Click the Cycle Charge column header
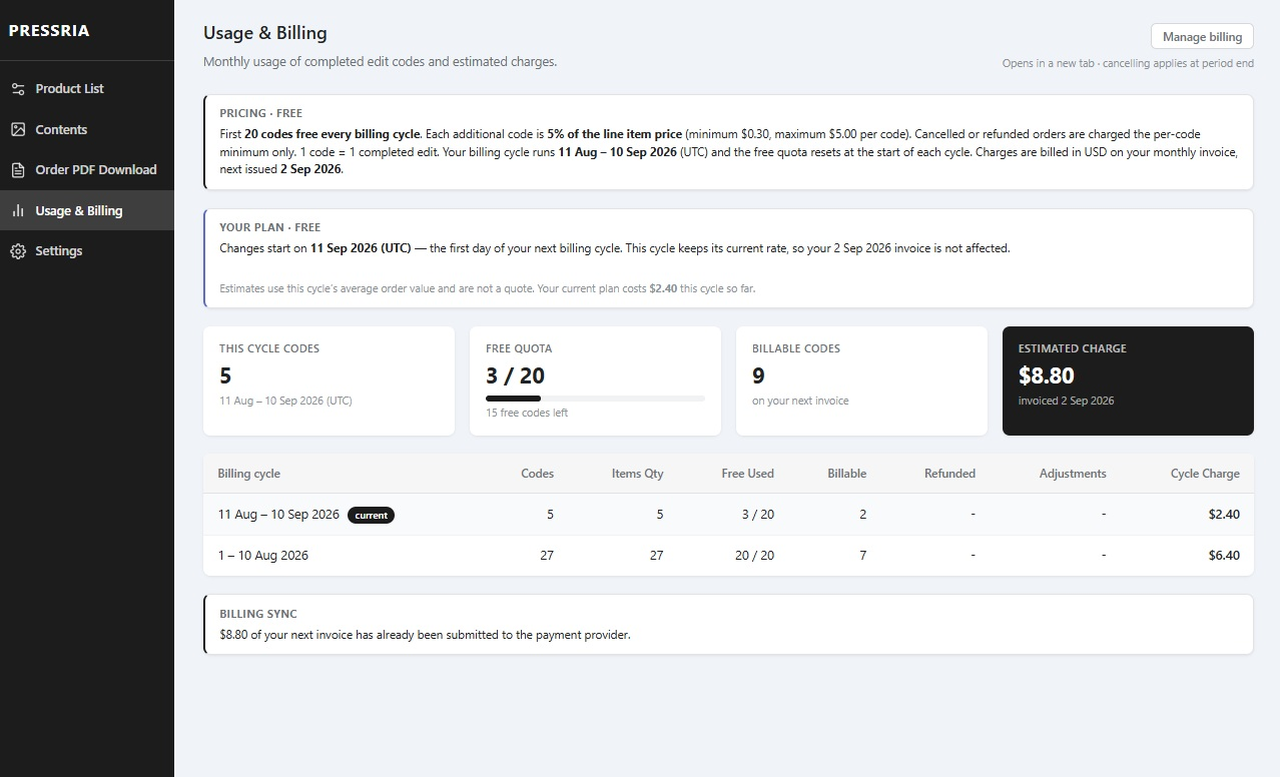This screenshot has height=777, width=1280. pos(1205,474)
